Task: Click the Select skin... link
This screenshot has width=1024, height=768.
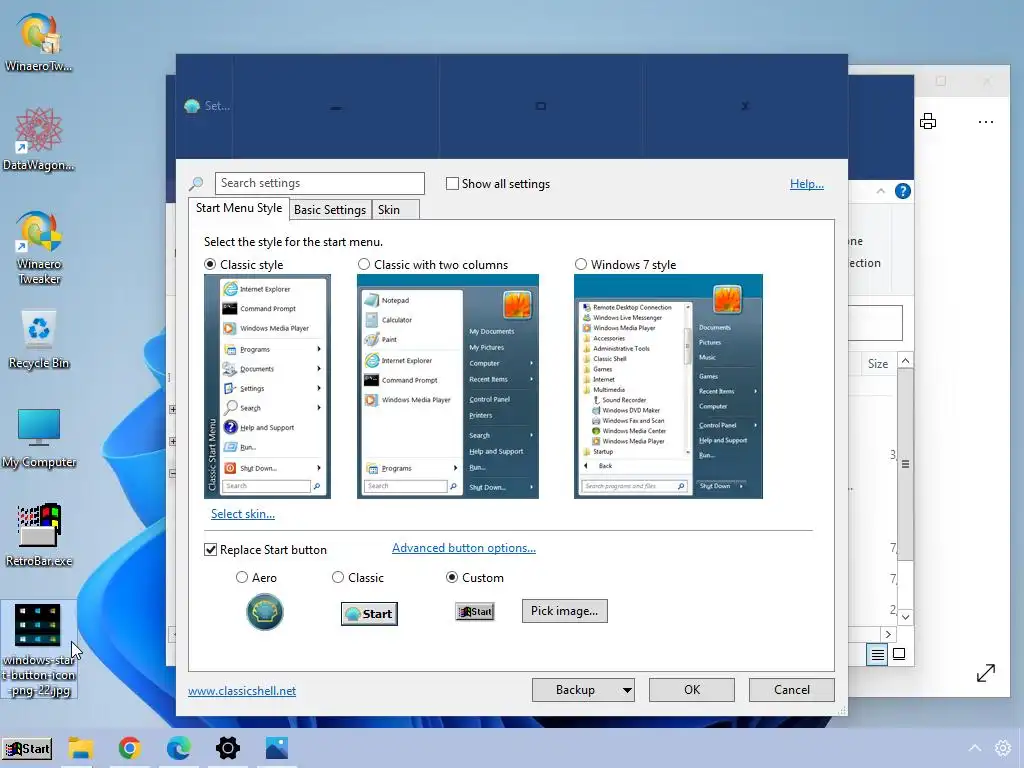Action: pyautogui.click(x=242, y=514)
